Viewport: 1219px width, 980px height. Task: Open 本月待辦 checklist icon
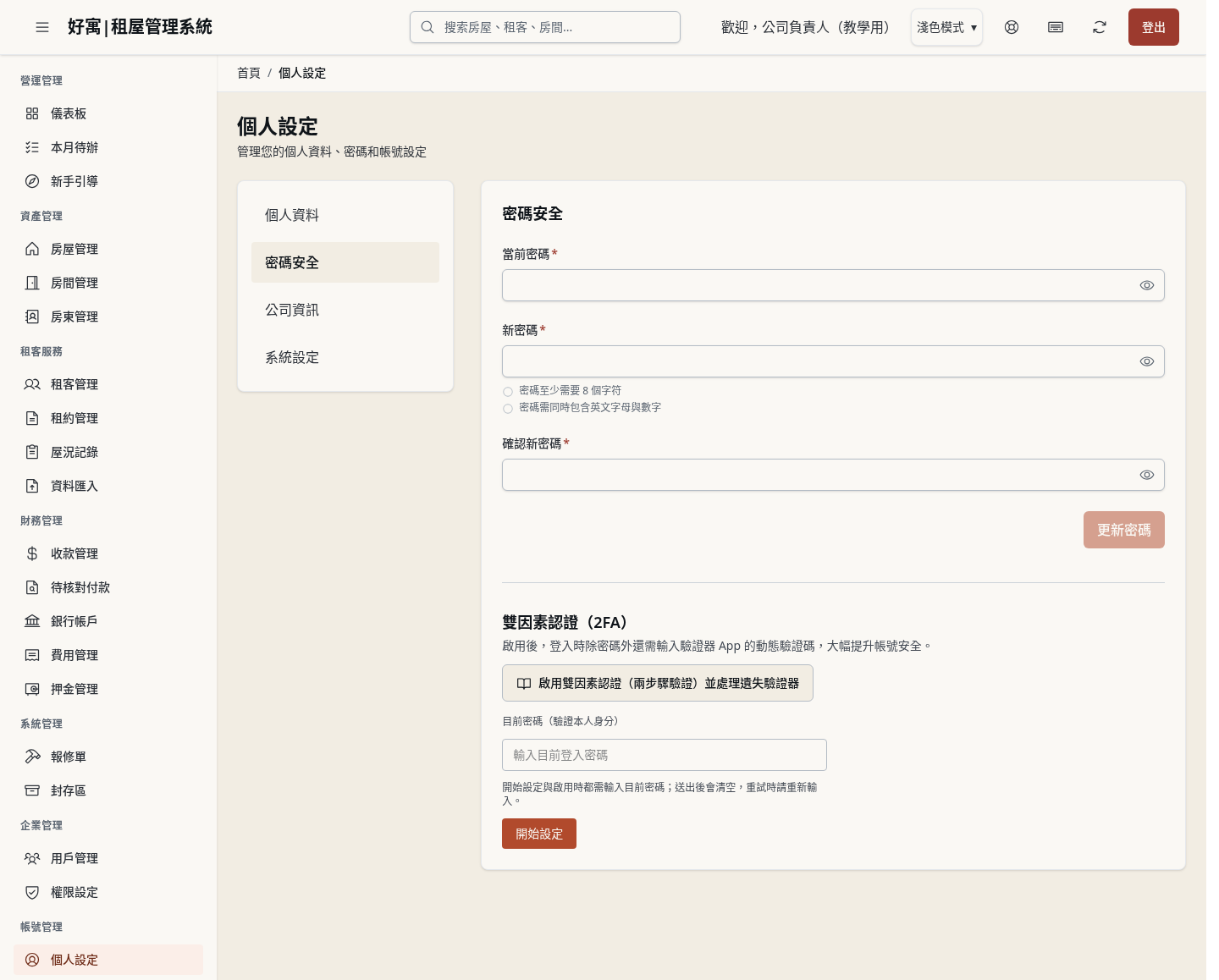coord(32,147)
